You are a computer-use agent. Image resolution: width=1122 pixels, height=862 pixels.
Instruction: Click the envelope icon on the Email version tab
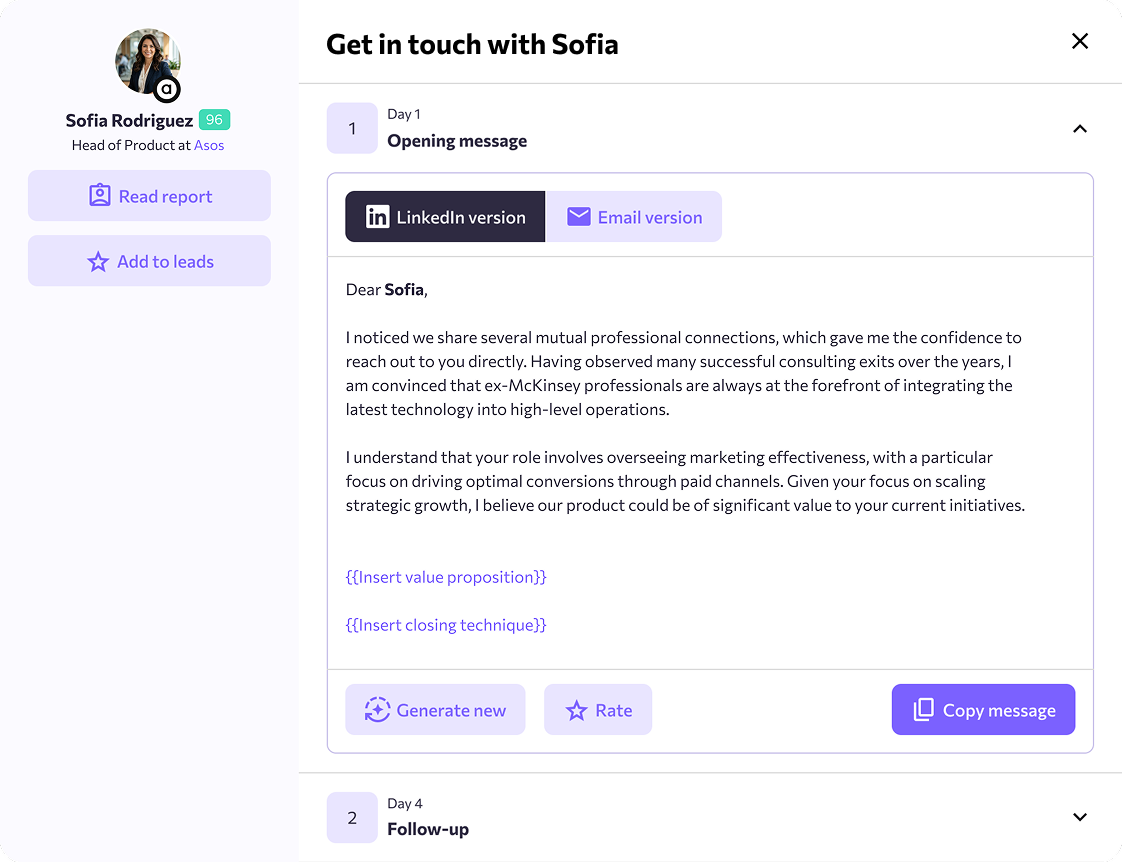[580, 216]
